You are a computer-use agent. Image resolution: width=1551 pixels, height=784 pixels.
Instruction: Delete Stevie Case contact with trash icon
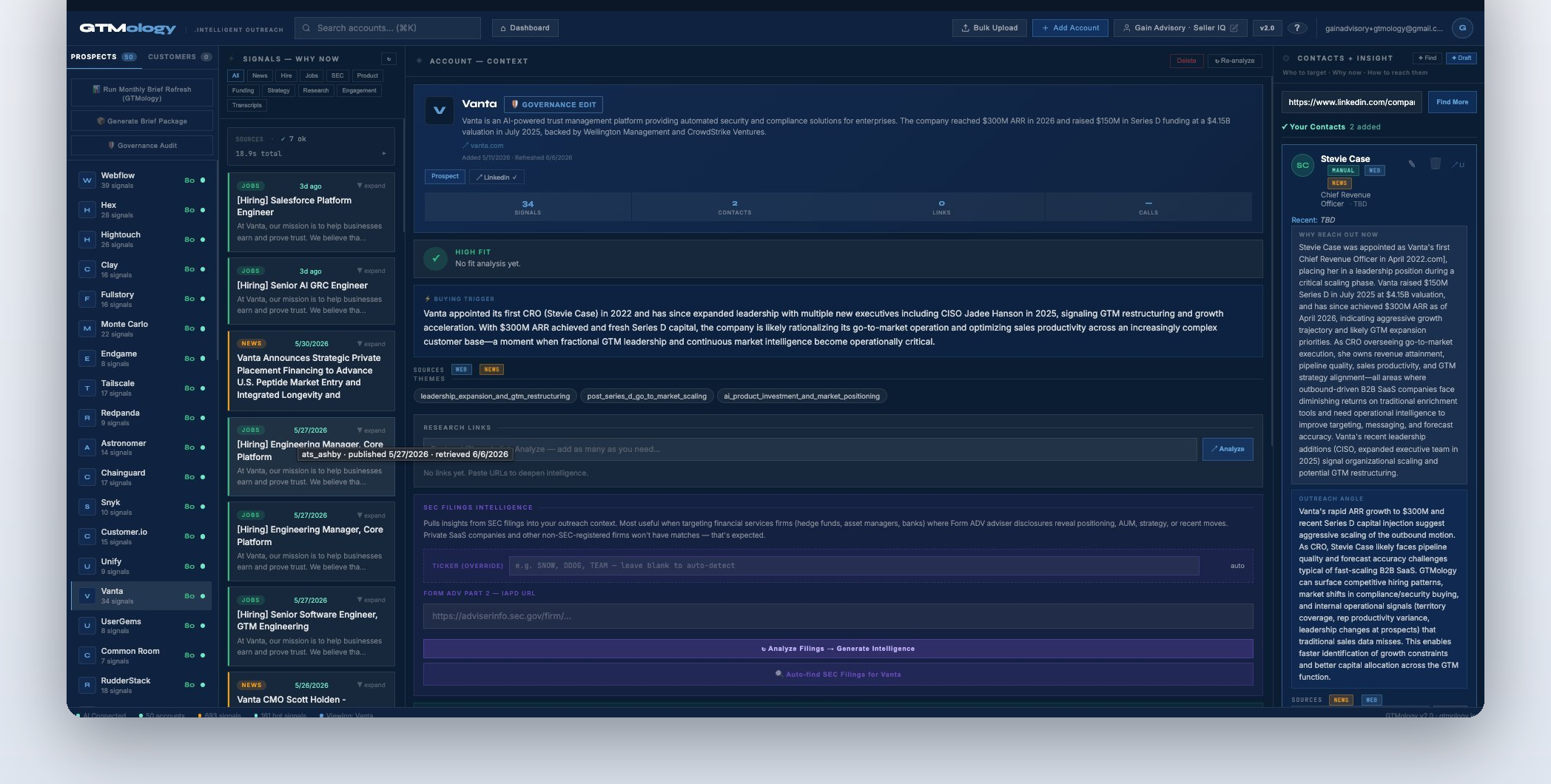coord(1435,164)
